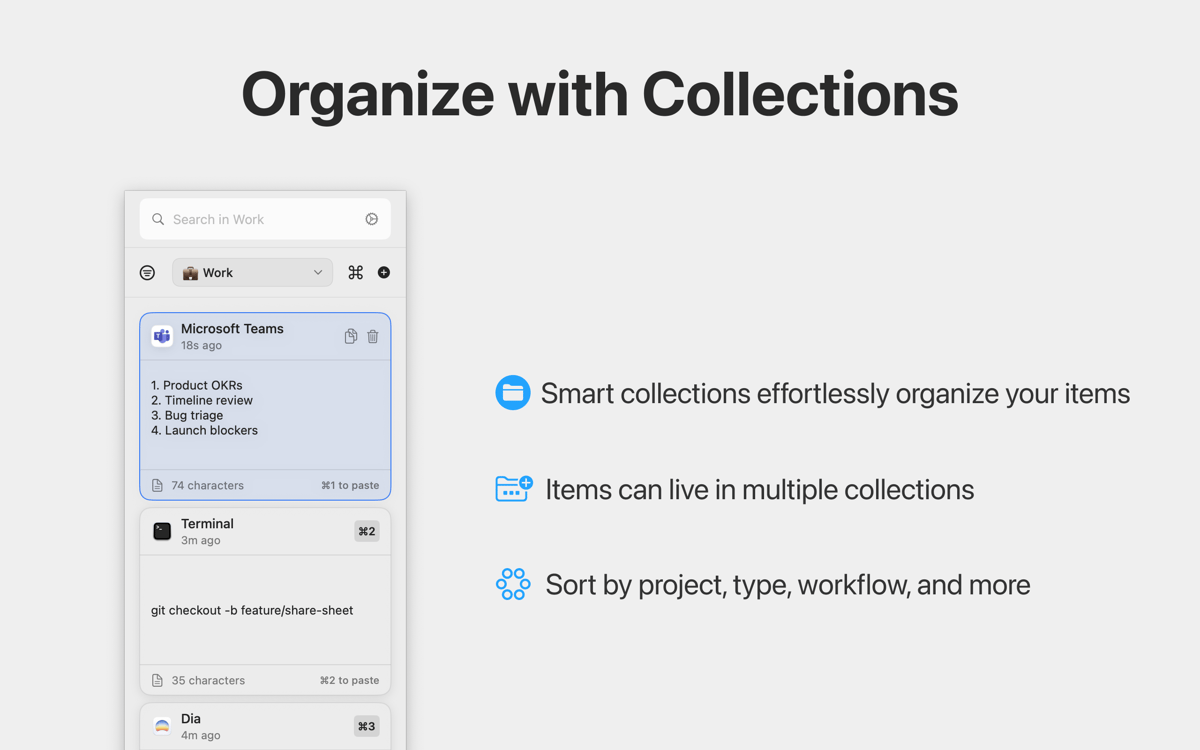This screenshot has width=1200, height=750.
Task: Click the command key shortcuts icon
Action: 355,273
